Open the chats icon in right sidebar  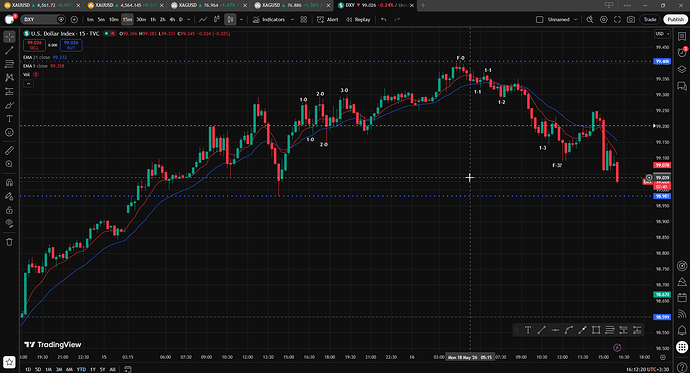click(682, 86)
